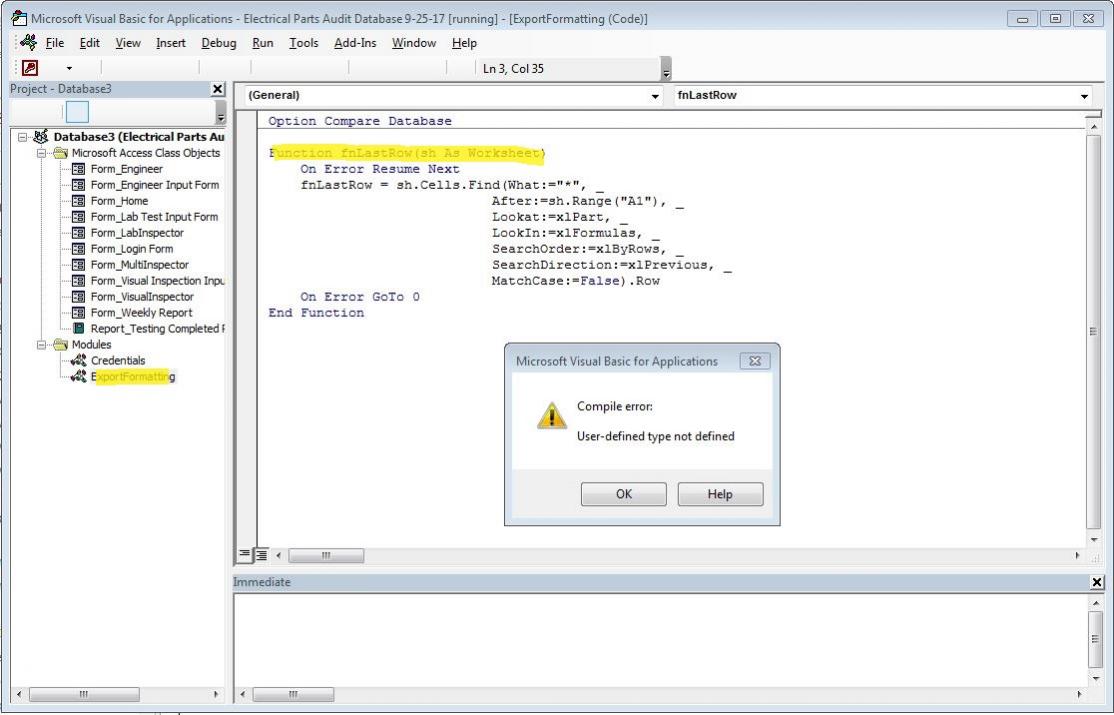Open Project pane toolbar options arrow

221,114
